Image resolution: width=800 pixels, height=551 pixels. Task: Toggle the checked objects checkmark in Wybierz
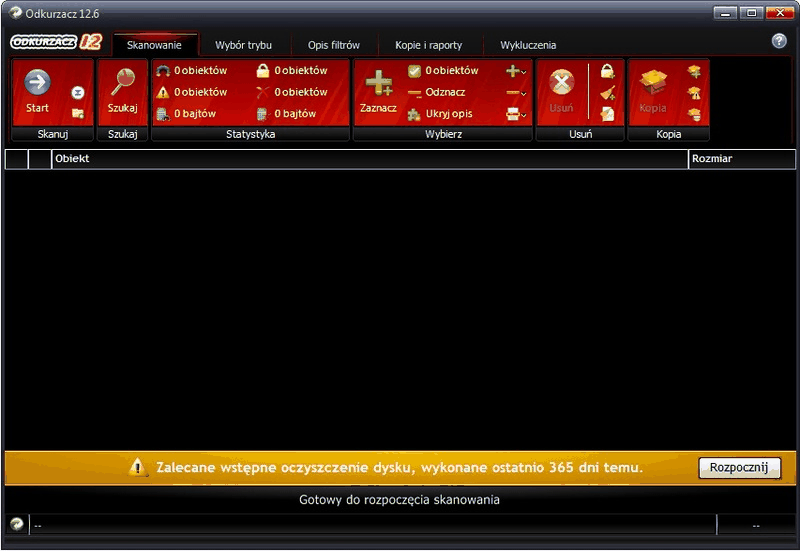tap(414, 71)
